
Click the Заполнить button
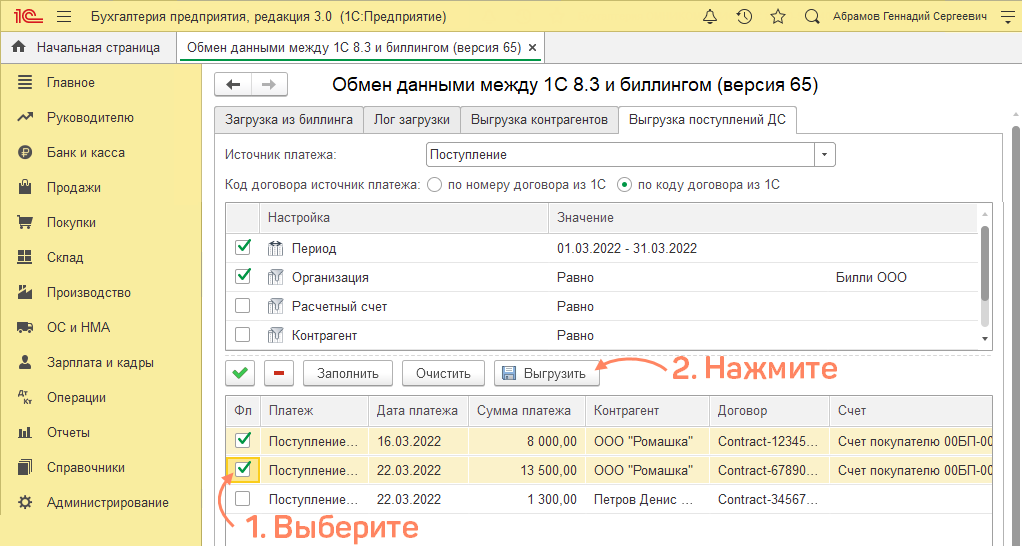pos(348,373)
